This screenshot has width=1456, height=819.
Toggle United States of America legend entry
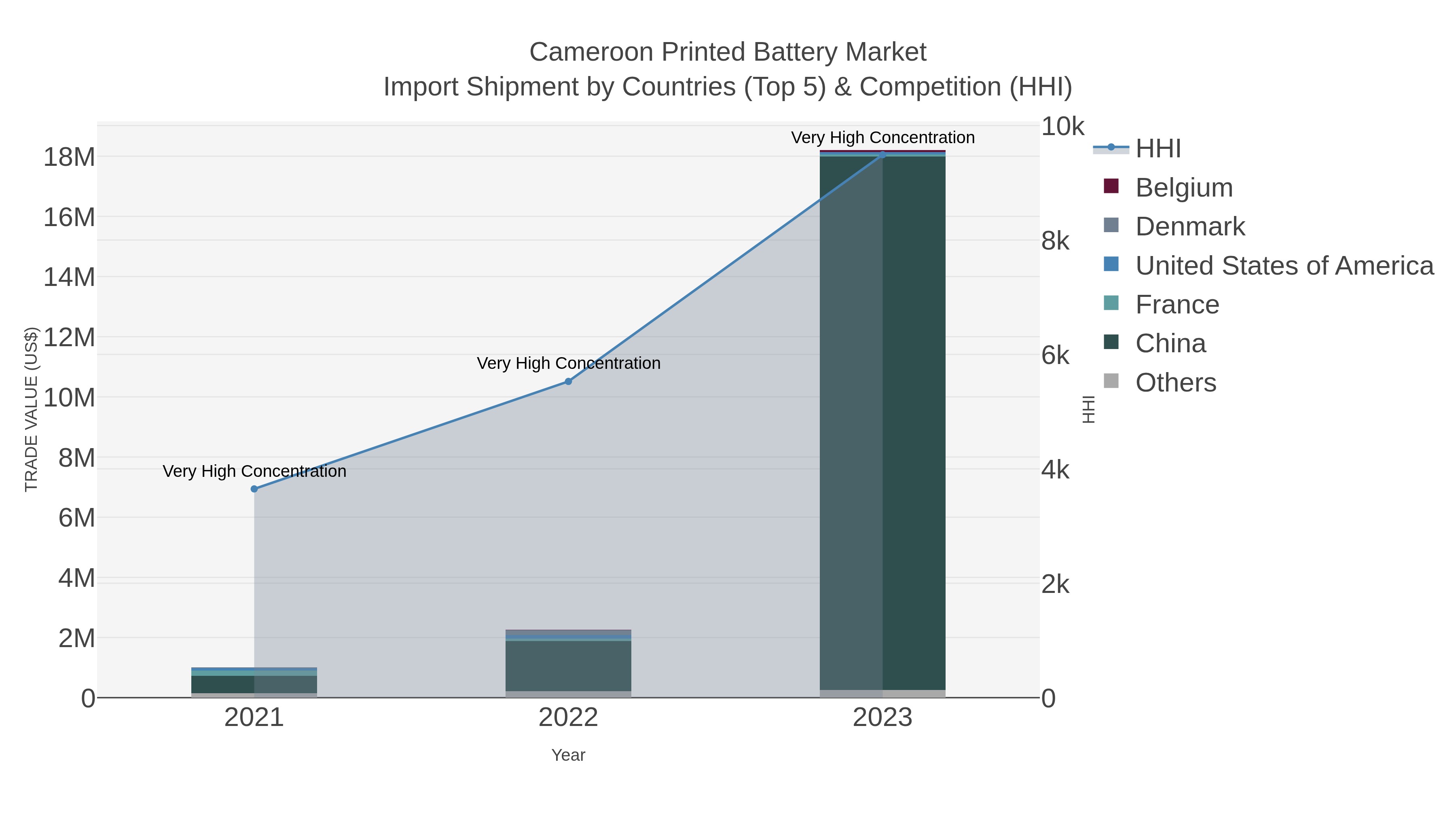(x=1268, y=266)
